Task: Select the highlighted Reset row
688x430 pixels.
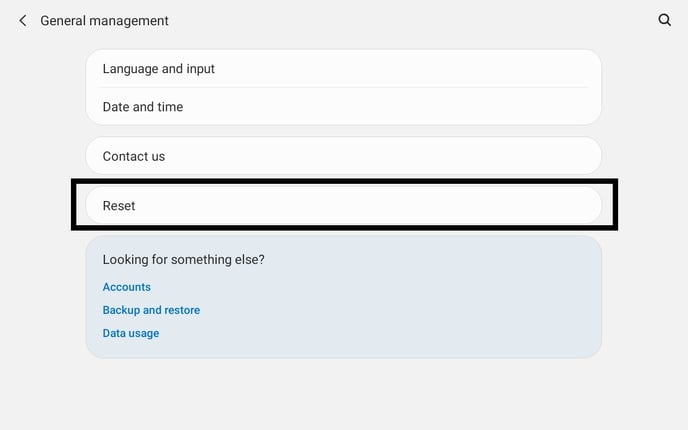Action: point(343,205)
